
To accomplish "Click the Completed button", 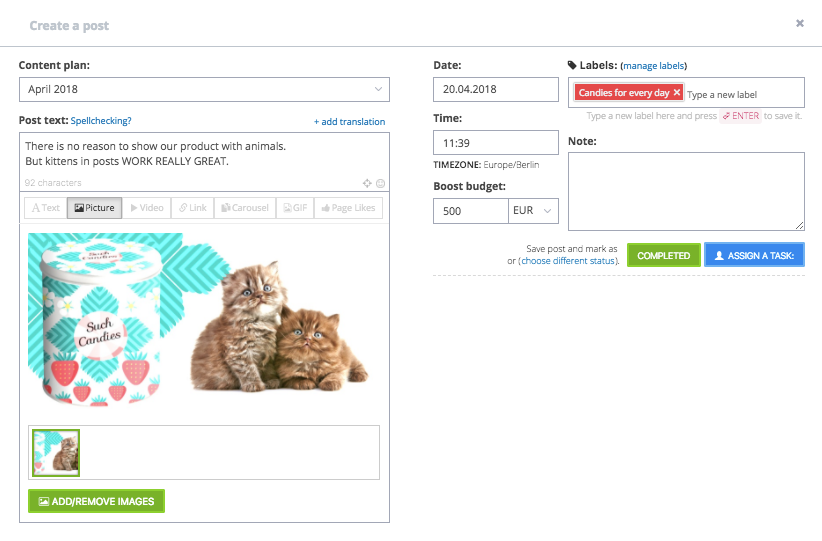I will click(664, 255).
